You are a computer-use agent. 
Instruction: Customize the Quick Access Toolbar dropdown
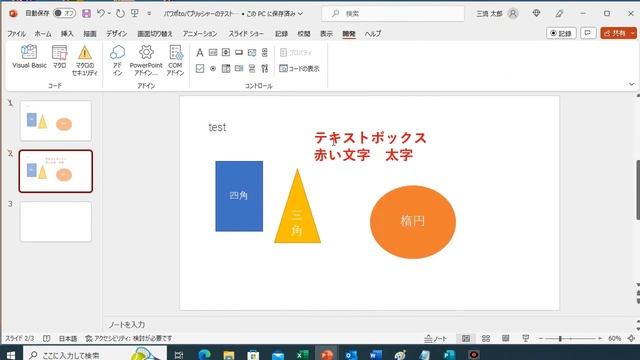click(x=149, y=13)
